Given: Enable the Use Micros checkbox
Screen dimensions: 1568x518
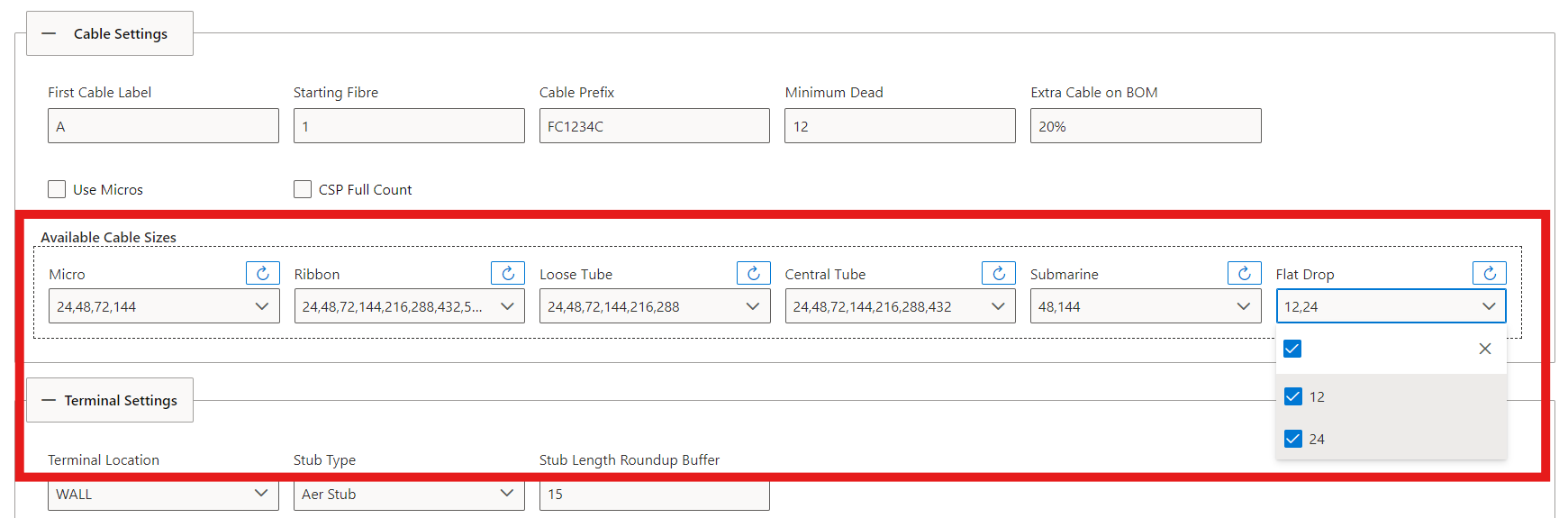Looking at the screenshot, I should click(57, 189).
